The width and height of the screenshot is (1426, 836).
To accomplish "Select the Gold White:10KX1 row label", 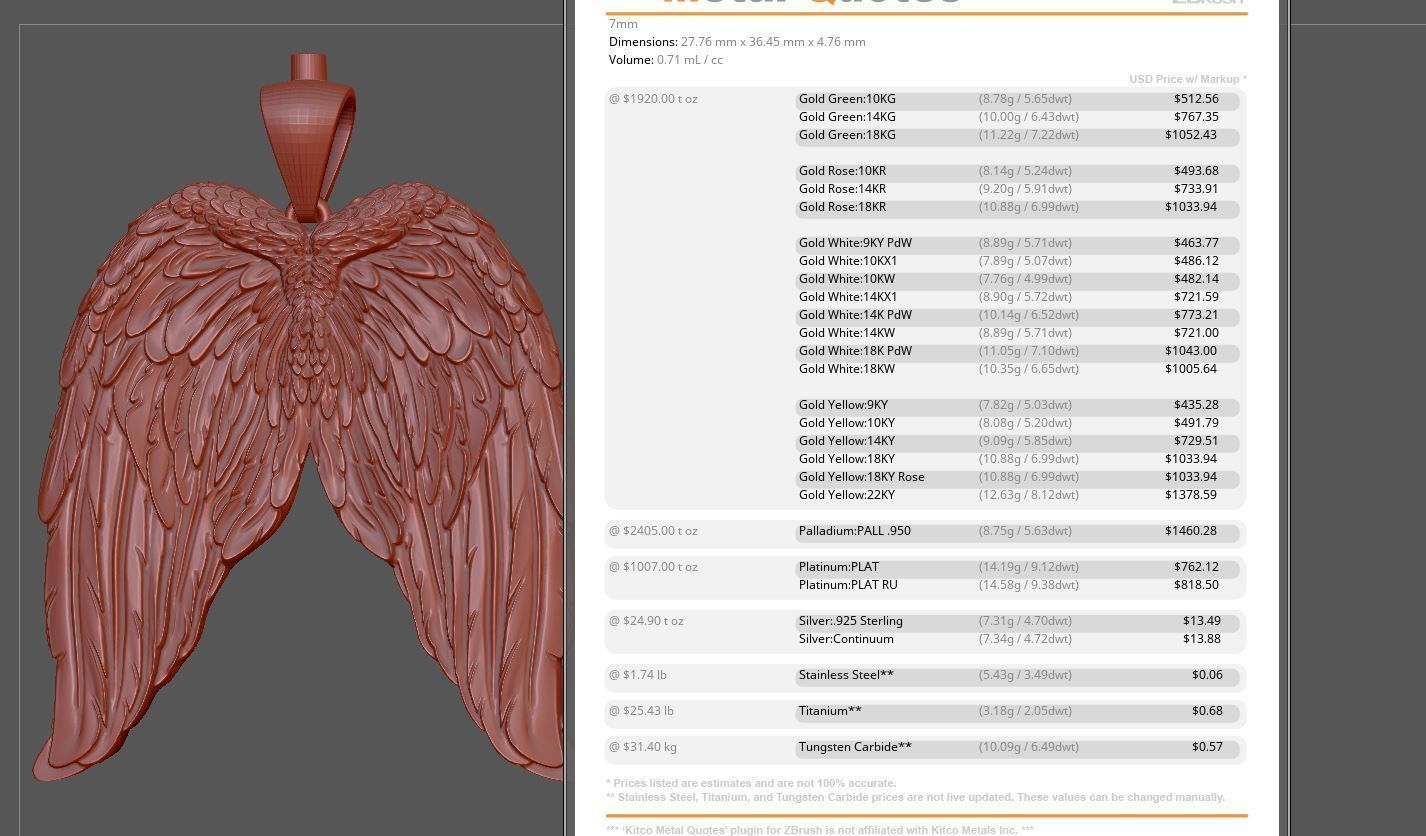I will [848, 261].
